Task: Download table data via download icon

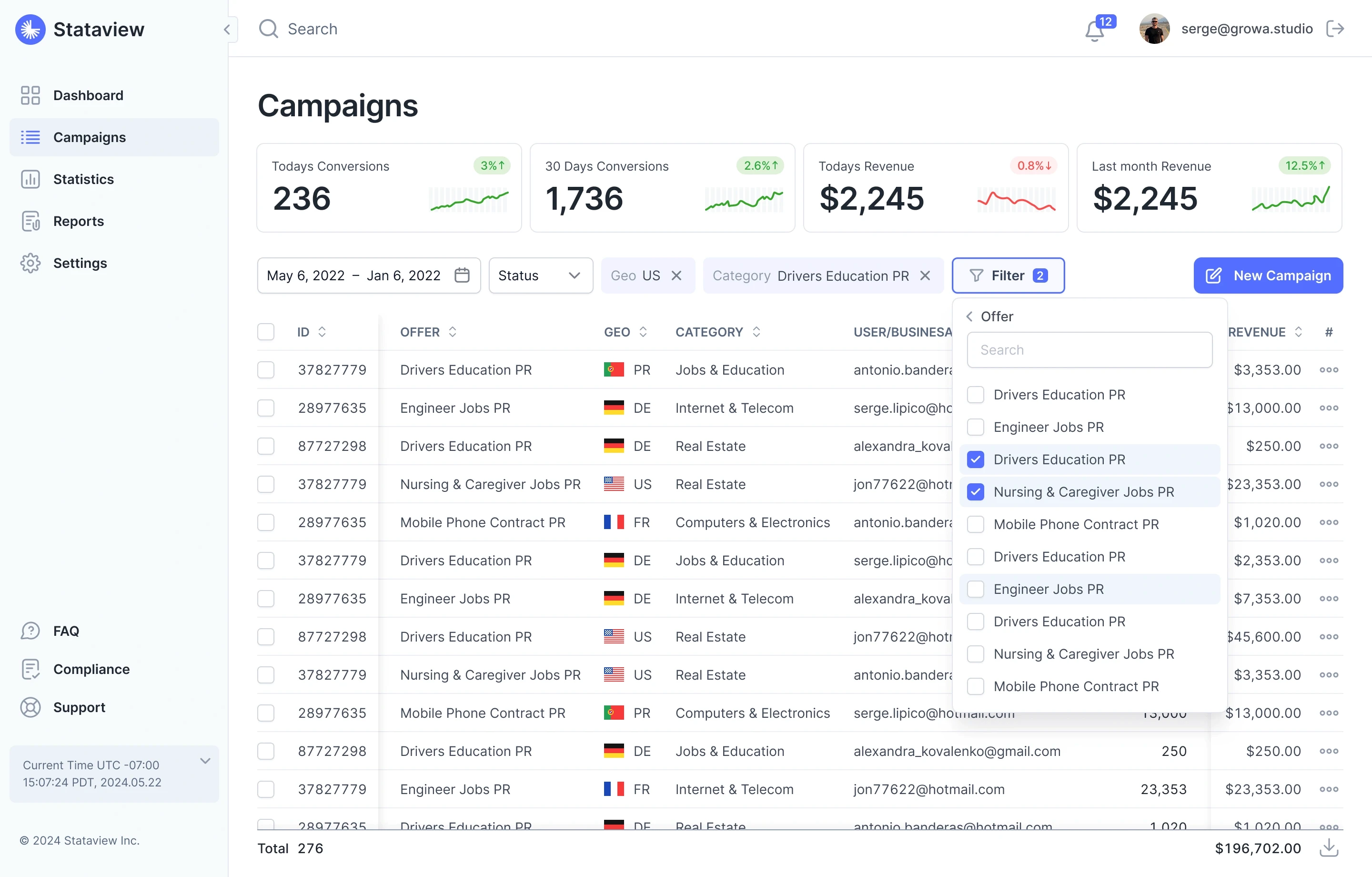Action: pos(1329,847)
